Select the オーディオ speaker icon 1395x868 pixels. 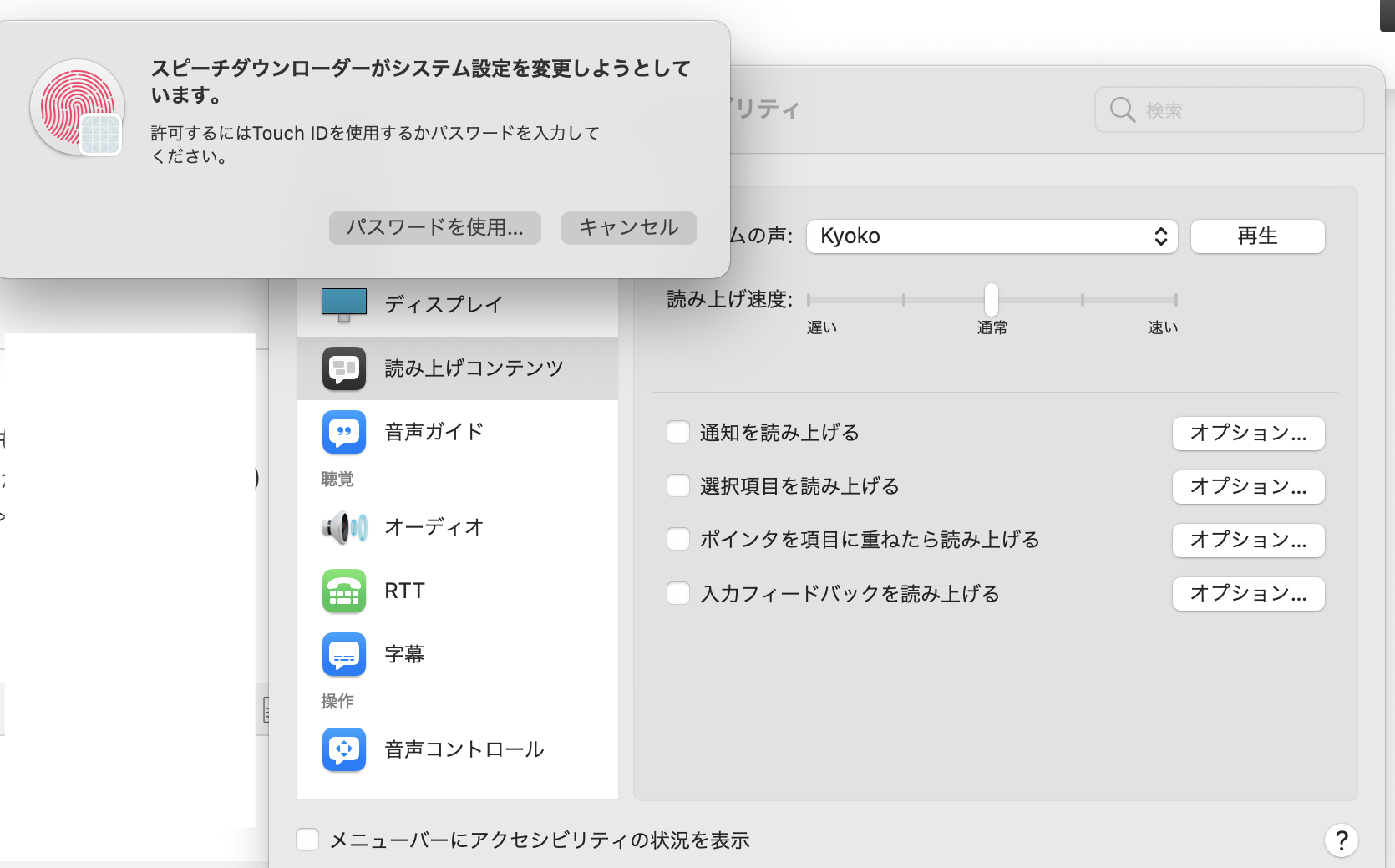tap(343, 527)
